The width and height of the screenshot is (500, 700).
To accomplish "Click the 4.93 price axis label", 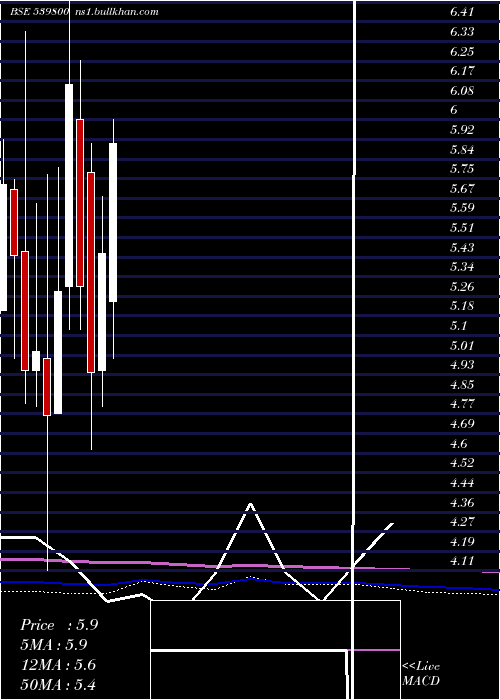I will [462, 365].
